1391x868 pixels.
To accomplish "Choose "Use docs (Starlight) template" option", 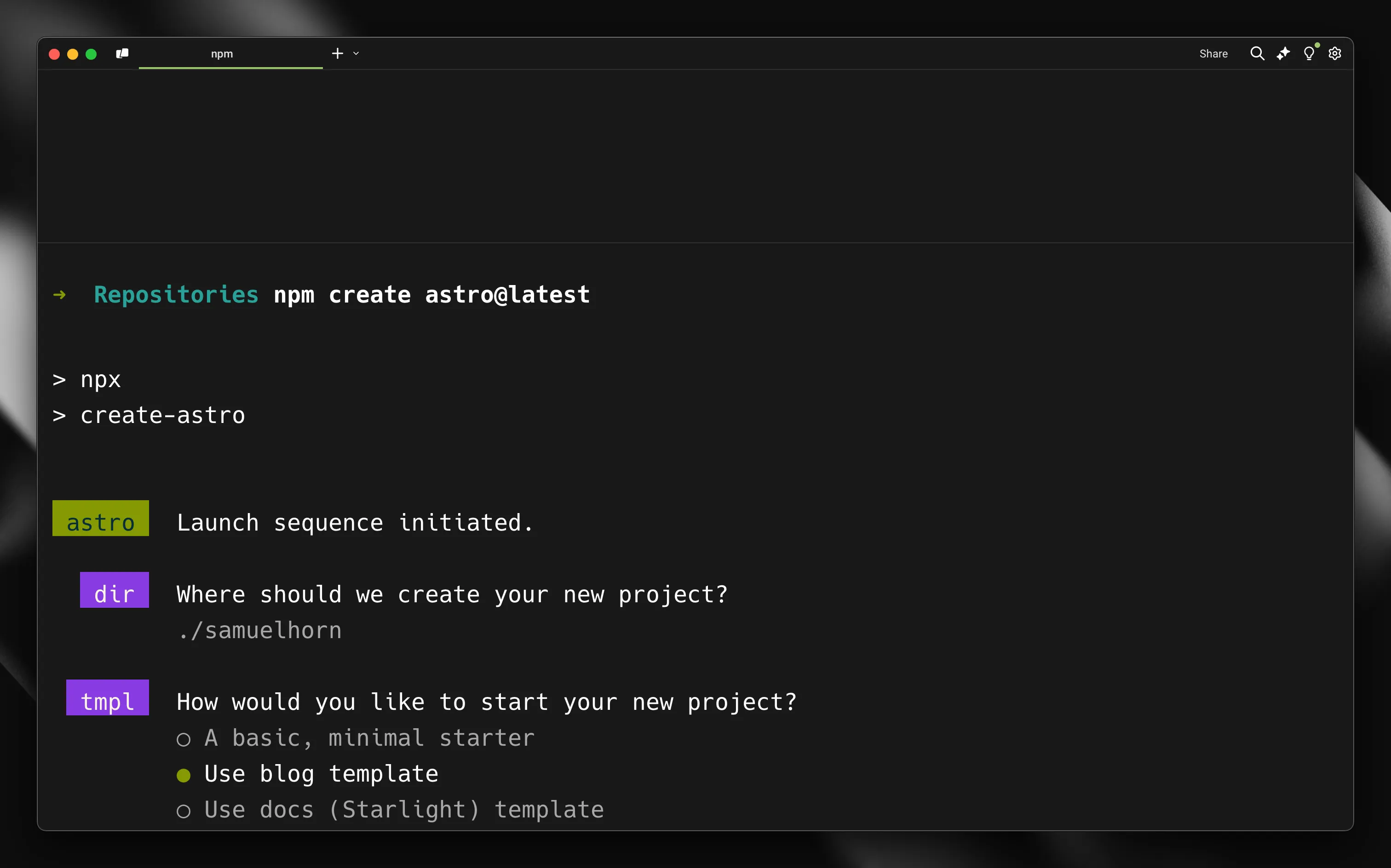I will coord(403,810).
